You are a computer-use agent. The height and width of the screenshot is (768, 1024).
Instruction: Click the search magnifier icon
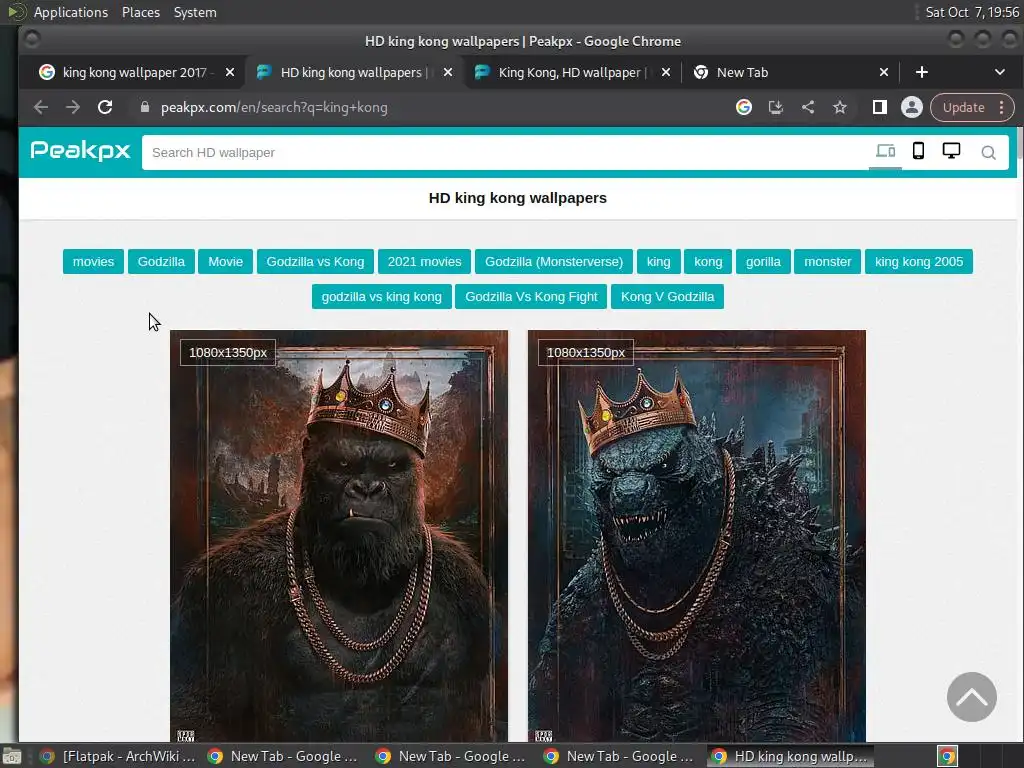(x=989, y=153)
